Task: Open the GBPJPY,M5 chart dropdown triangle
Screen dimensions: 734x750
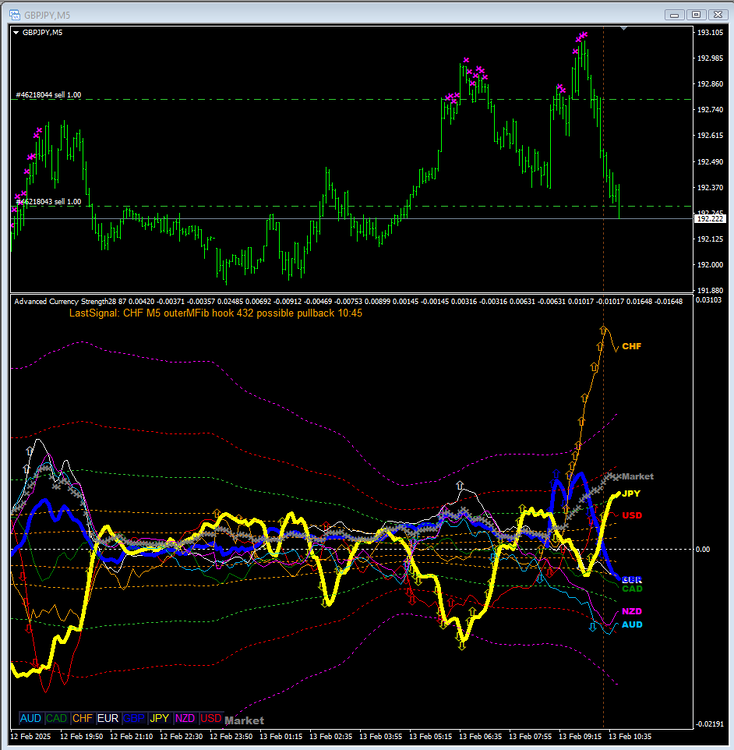Action: 16,33
